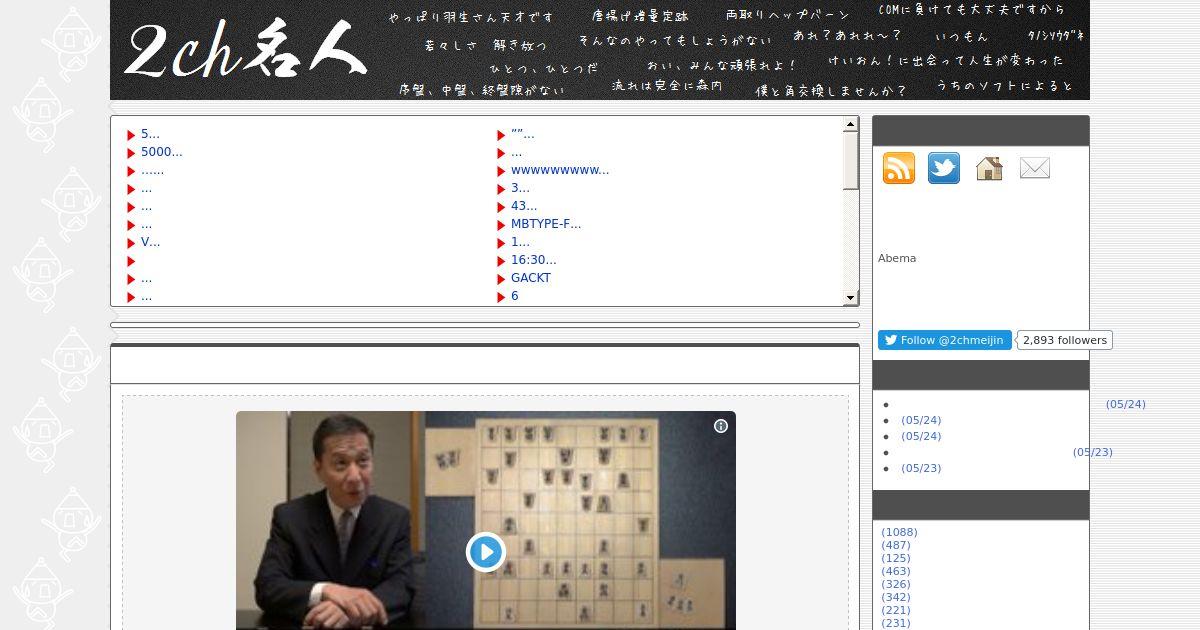Open the '5000...' headline link
Screen dimensions: 1200x630
(x=162, y=152)
